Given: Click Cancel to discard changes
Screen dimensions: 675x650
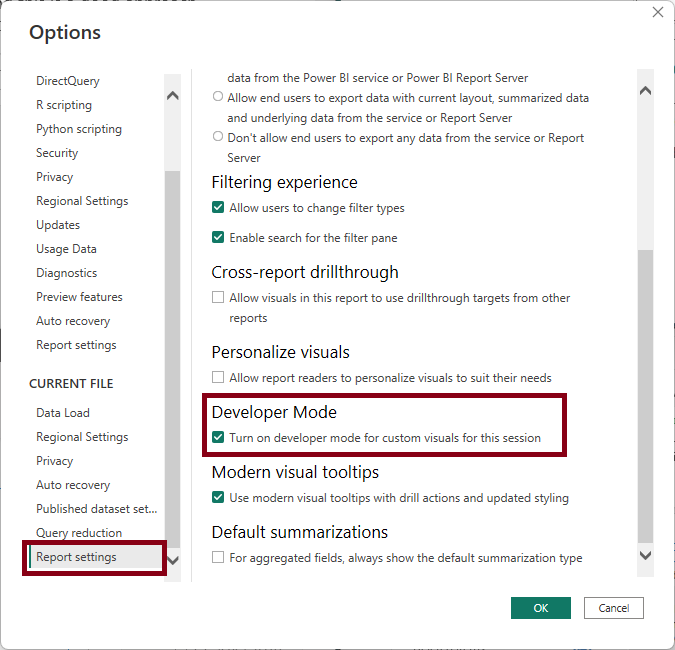Looking at the screenshot, I should (x=613, y=608).
